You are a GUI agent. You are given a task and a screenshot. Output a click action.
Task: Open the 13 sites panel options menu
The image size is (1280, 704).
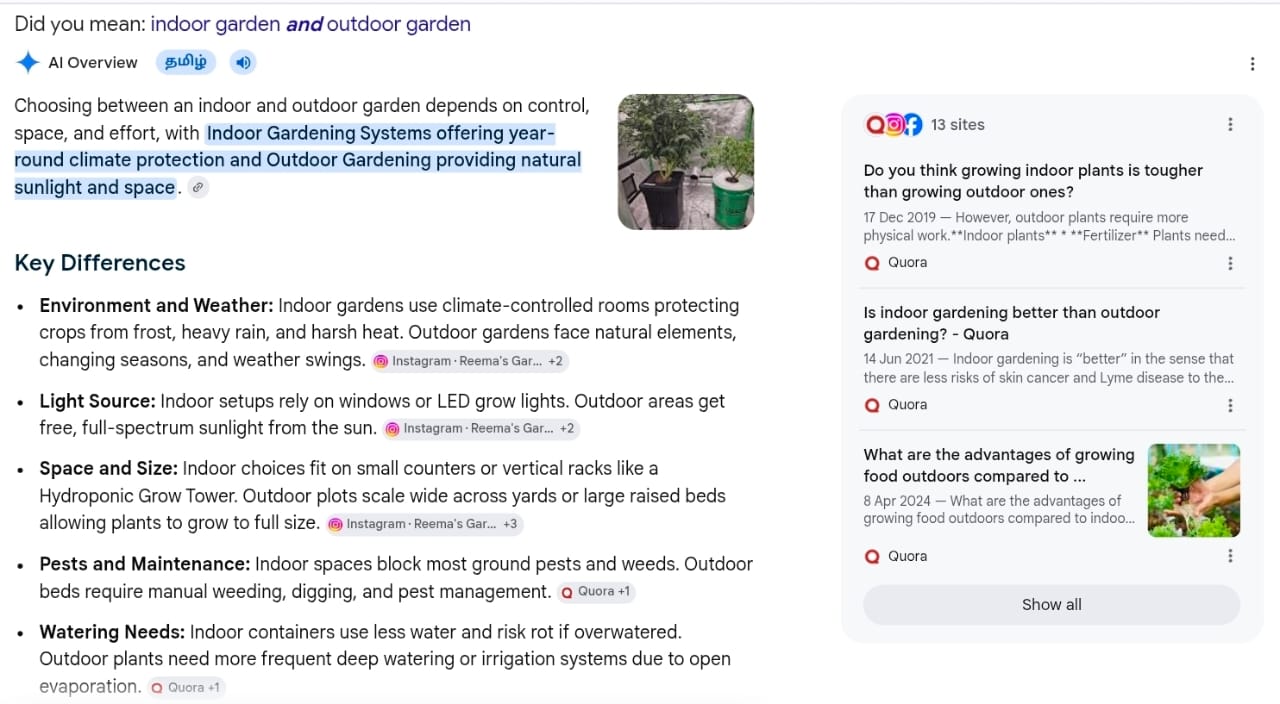tap(1230, 125)
